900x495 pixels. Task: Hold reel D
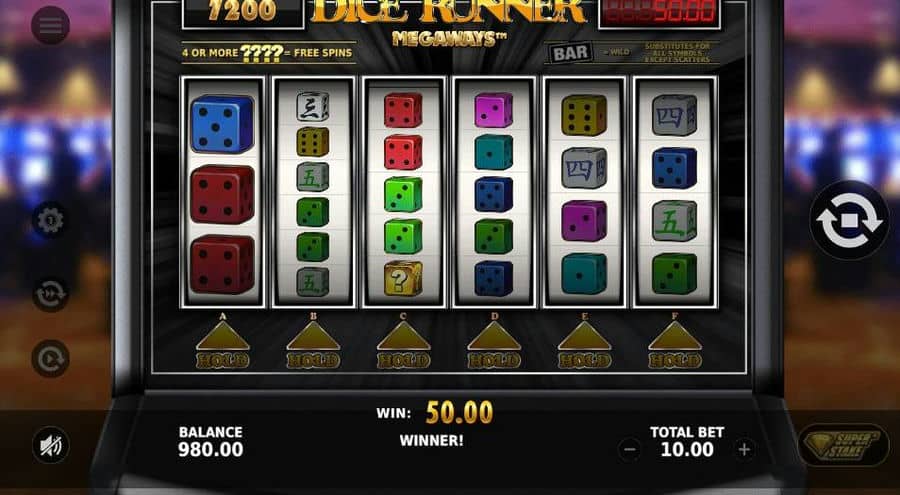494,344
